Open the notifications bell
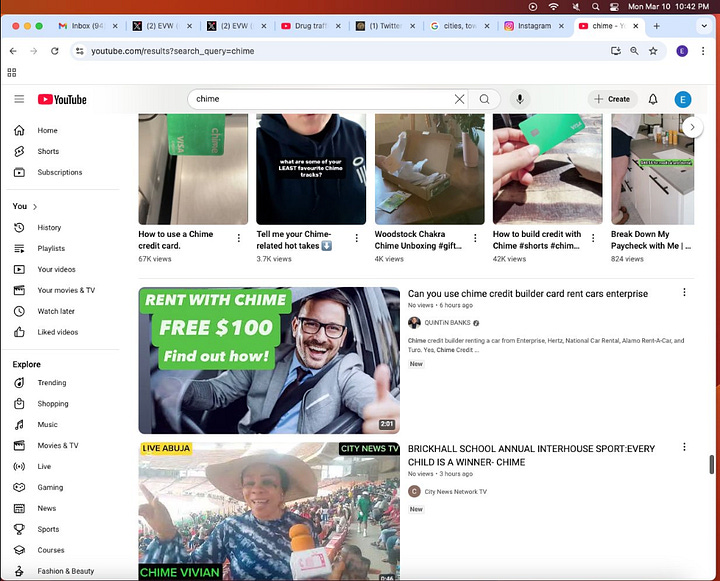Viewport: 720px width, 581px height. pos(652,99)
